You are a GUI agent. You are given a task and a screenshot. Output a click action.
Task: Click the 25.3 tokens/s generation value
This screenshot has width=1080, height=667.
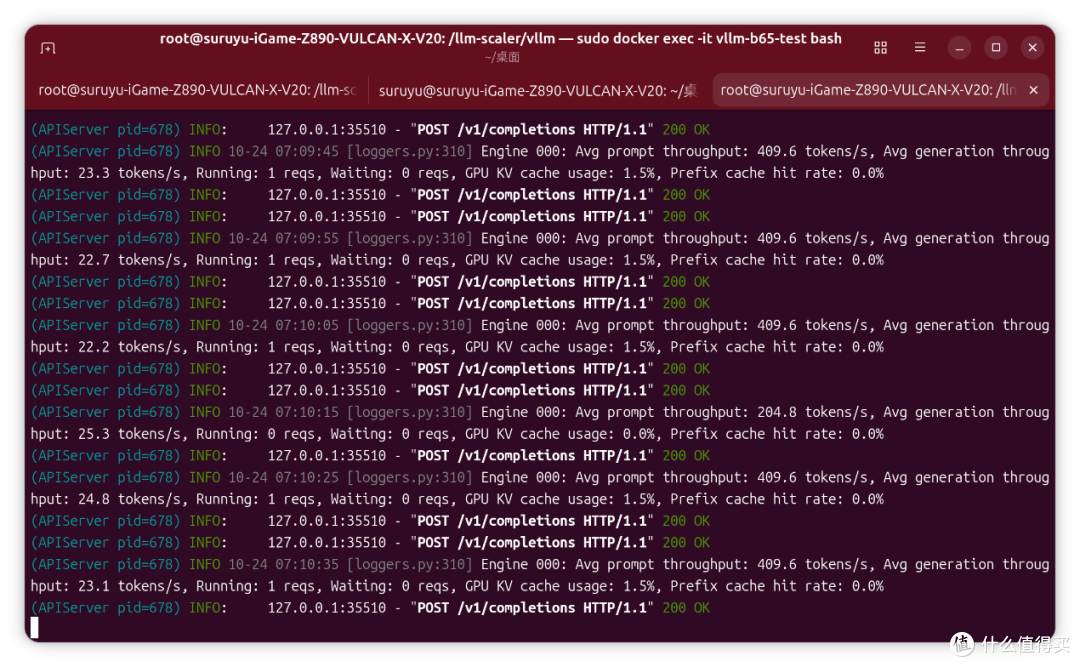click(x=94, y=434)
